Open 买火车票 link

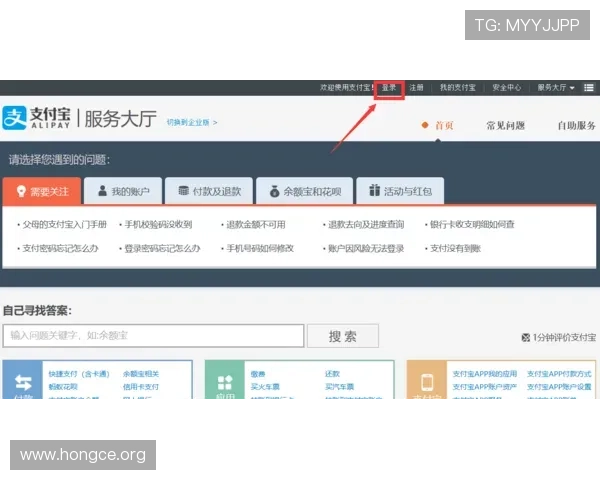point(265,387)
